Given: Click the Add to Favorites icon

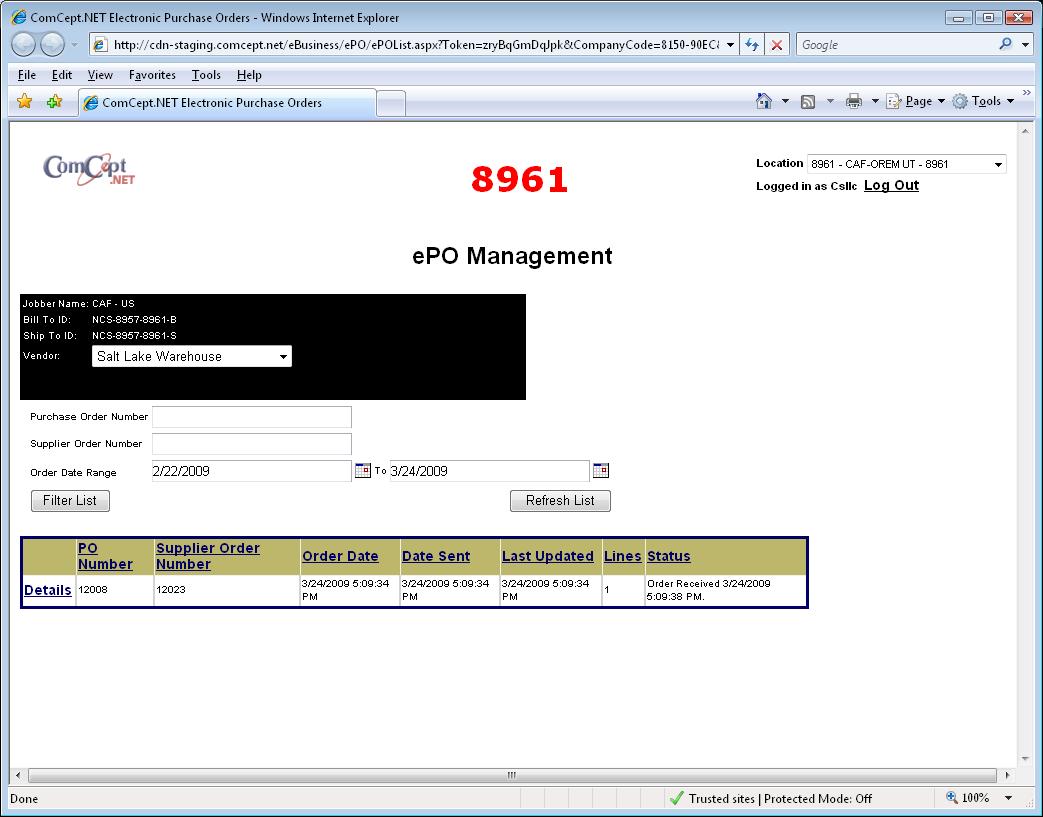Looking at the screenshot, I should [x=54, y=102].
